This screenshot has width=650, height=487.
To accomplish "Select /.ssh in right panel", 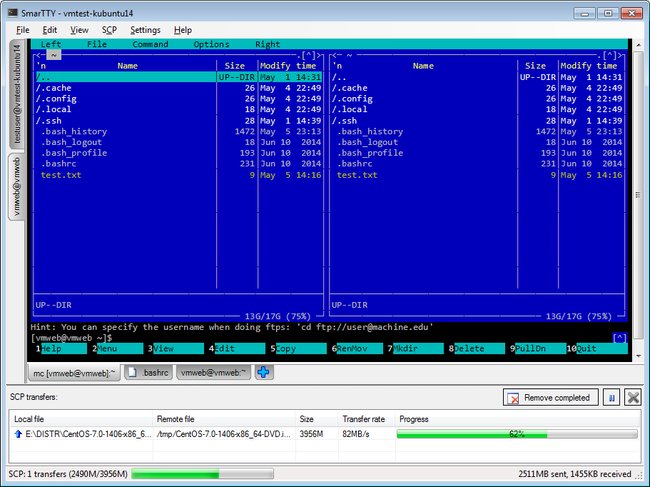I will point(477,121).
